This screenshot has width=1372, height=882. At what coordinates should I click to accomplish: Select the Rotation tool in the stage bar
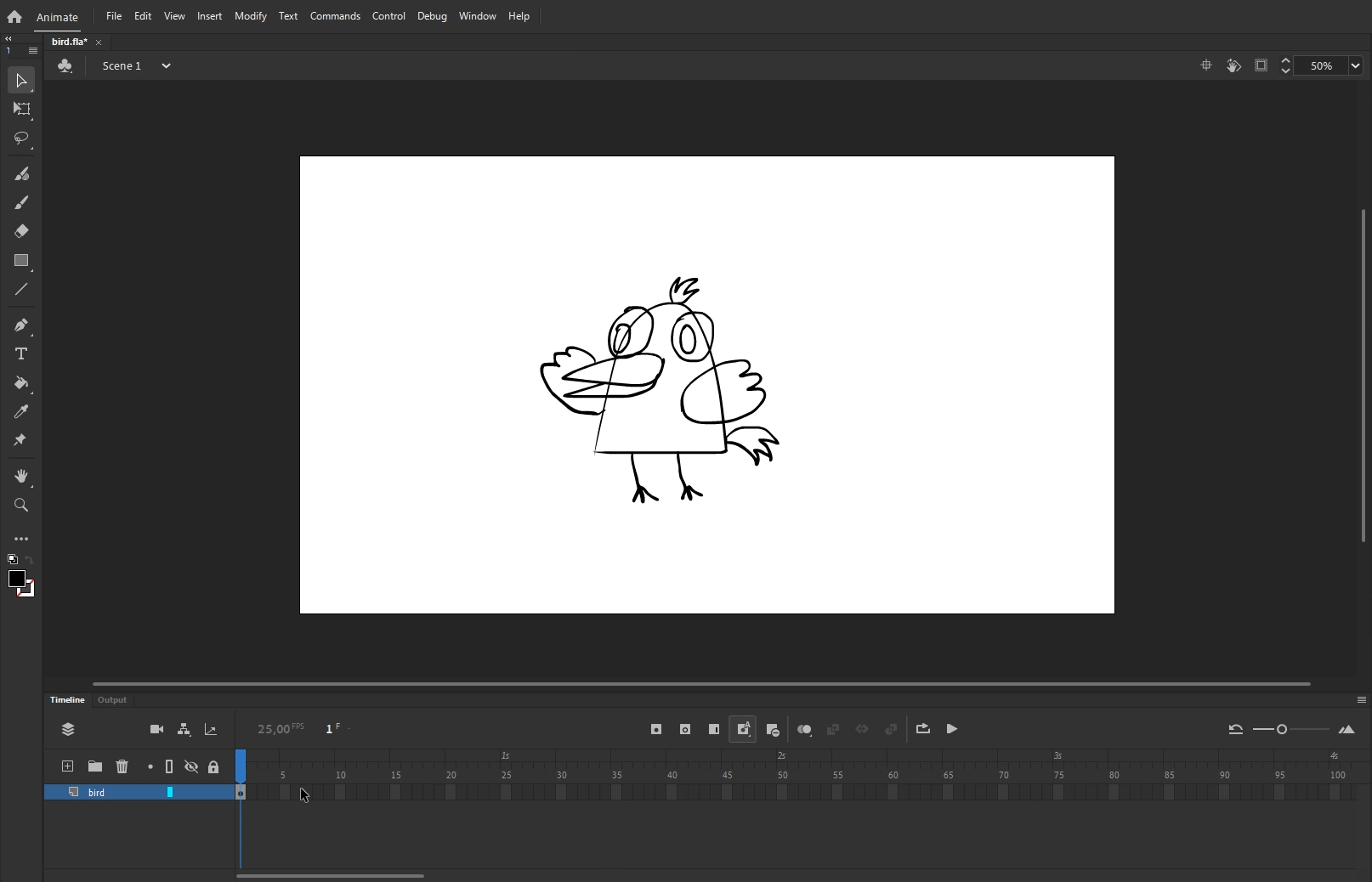[x=1233, y=65]
